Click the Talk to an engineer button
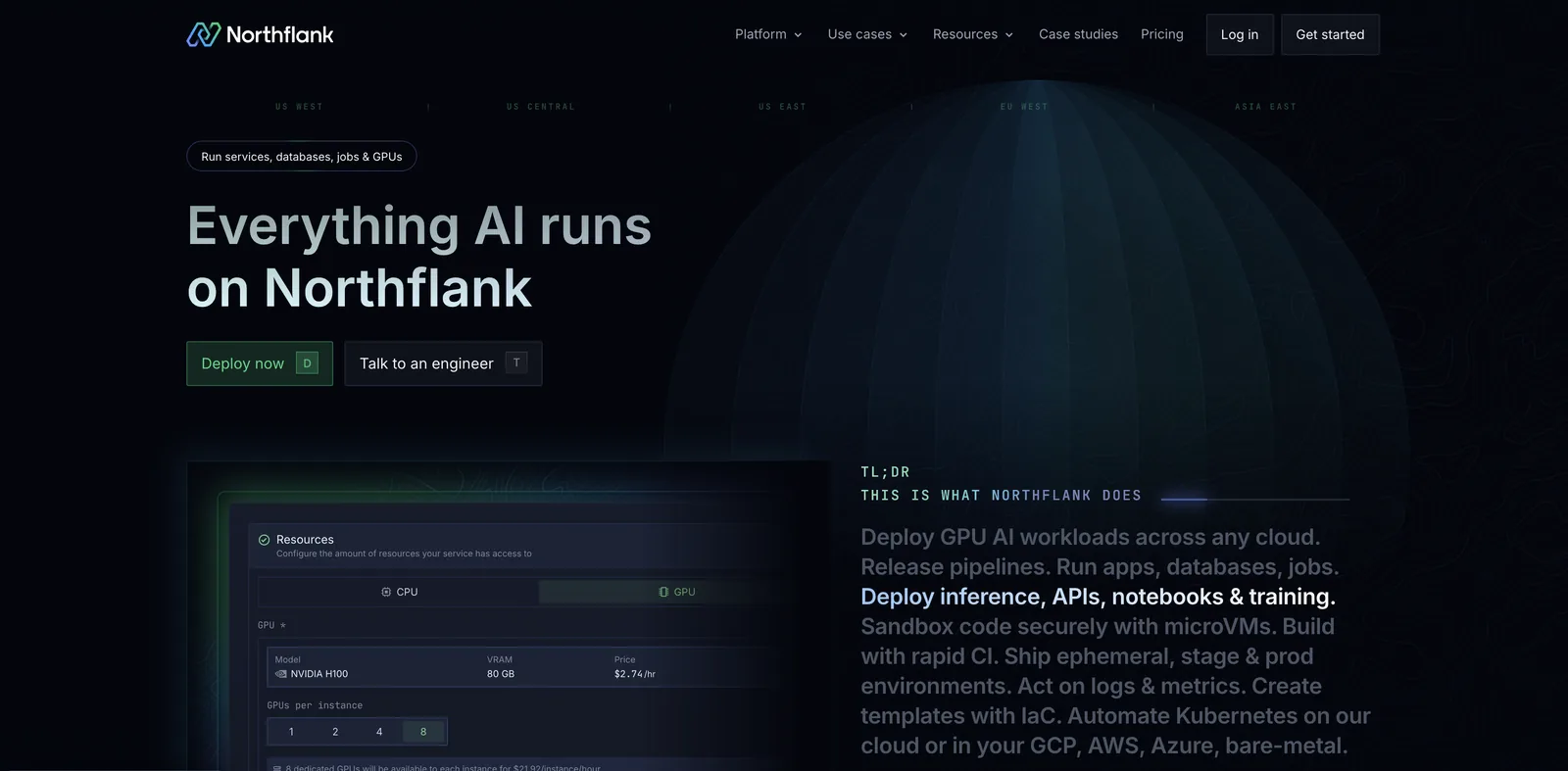This screenshot has width=1568, height=771. coord(443,363)
